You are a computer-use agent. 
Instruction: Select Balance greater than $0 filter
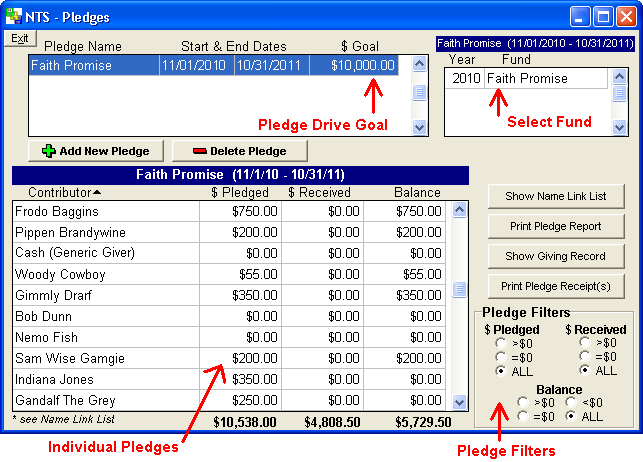(523, 402)
